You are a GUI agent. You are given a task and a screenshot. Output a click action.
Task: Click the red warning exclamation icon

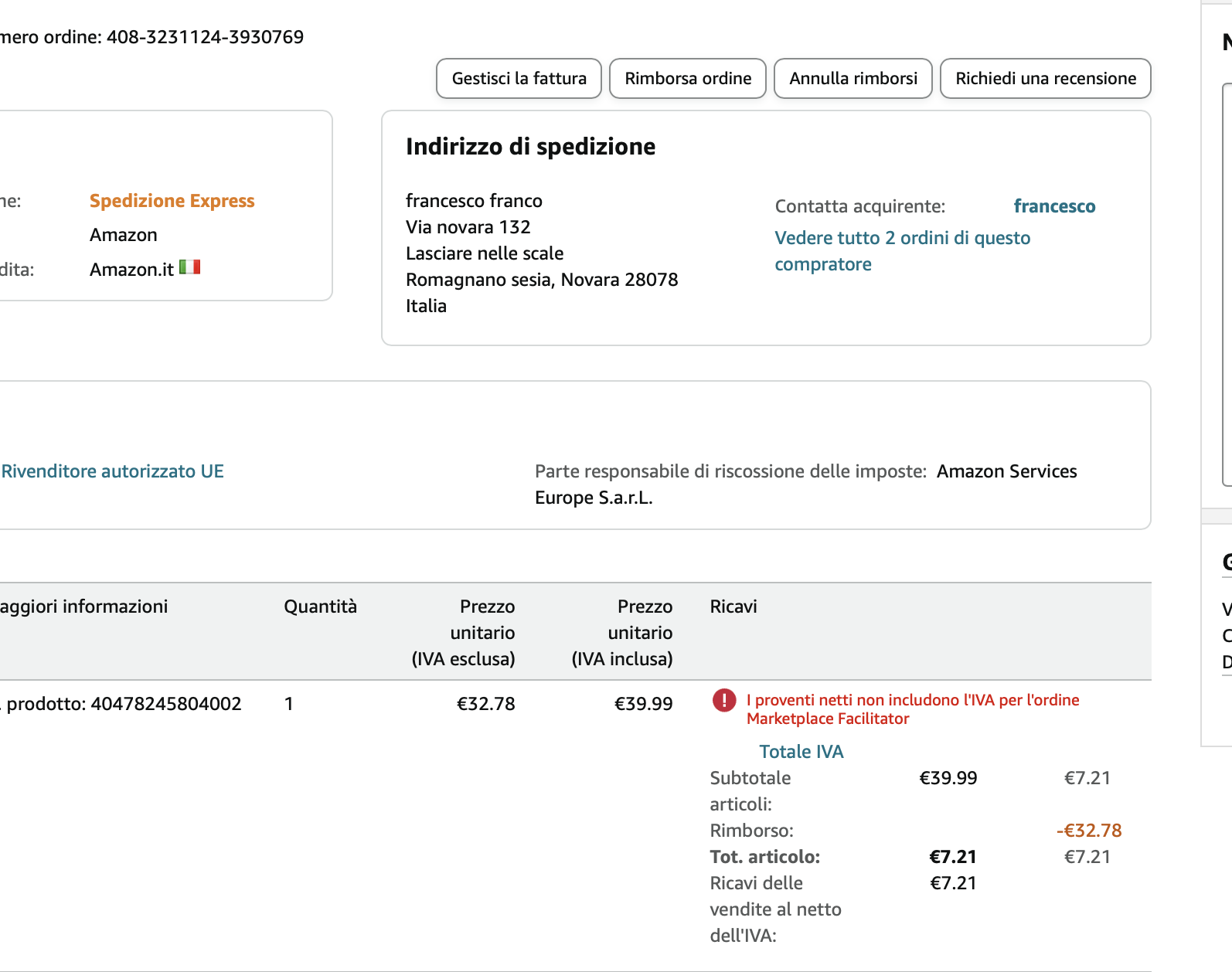click(723, 701)
